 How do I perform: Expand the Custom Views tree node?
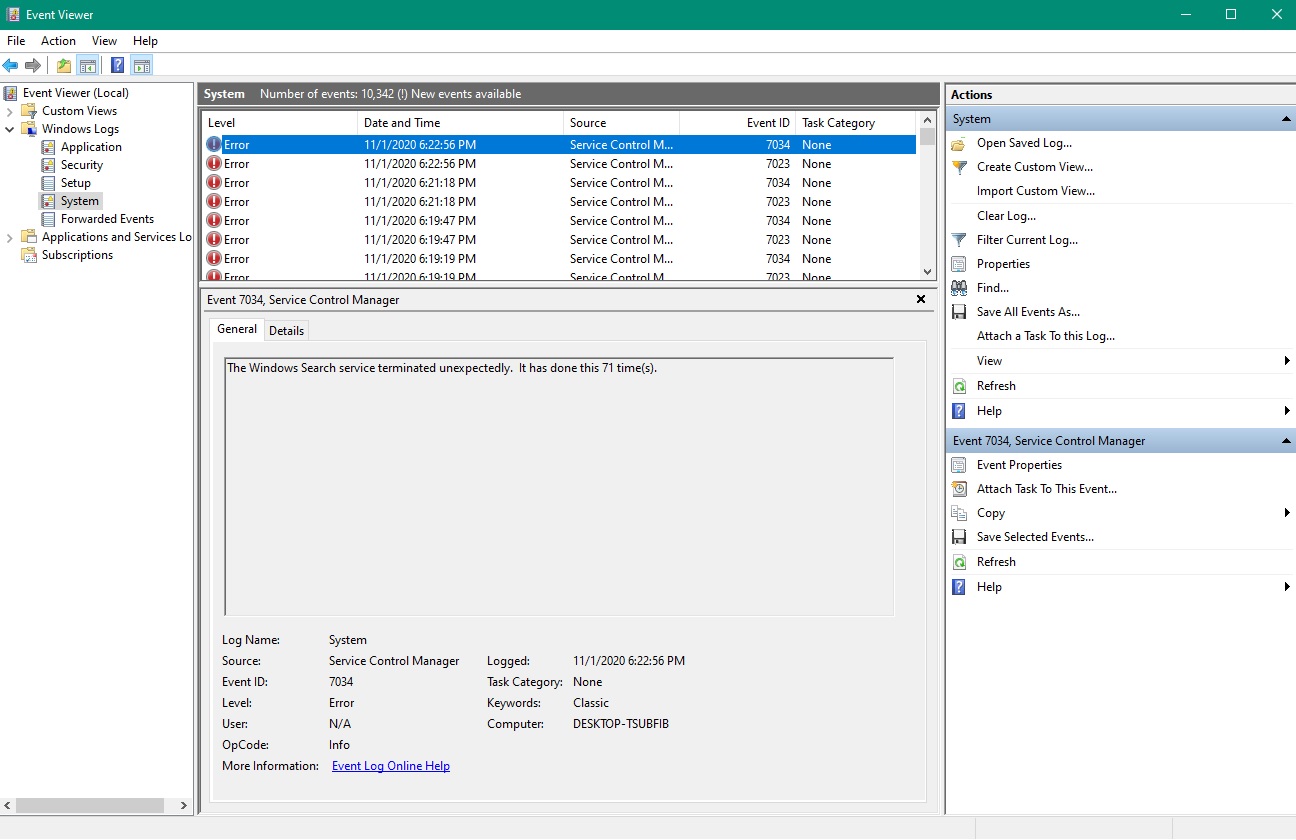pyautogui.click(x=10, y=111)
